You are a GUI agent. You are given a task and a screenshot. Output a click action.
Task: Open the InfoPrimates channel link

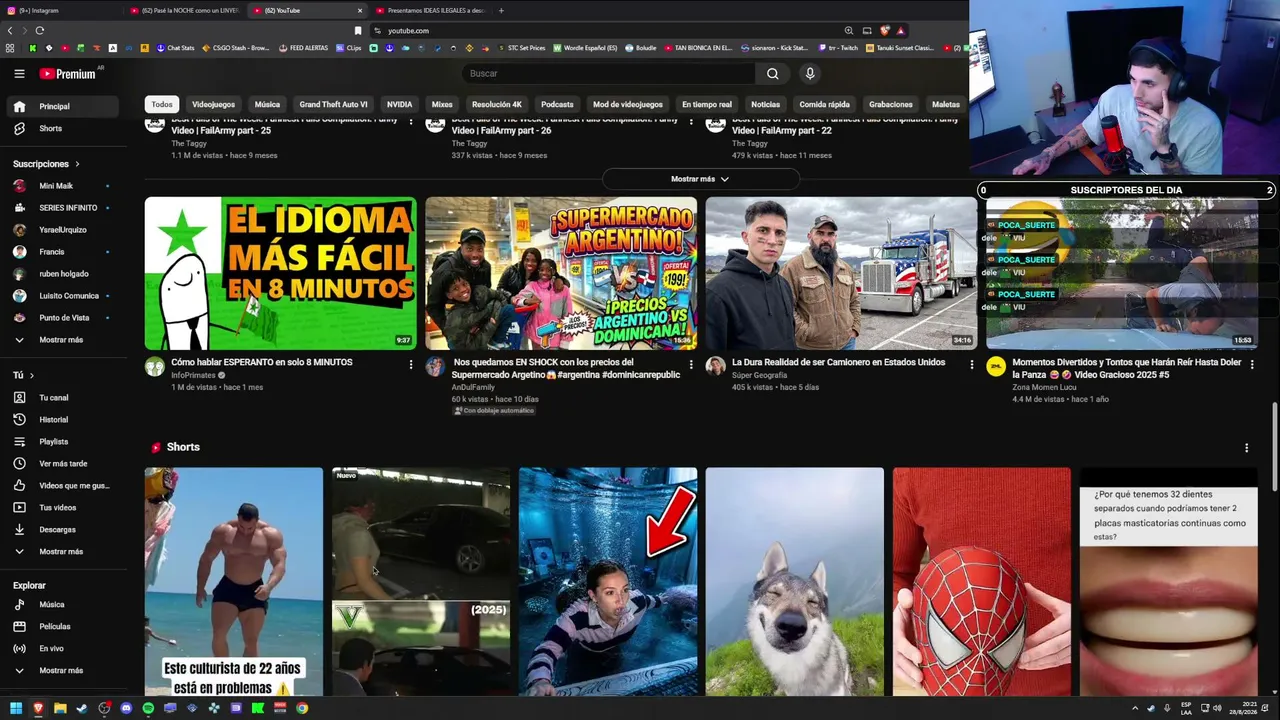193,375
